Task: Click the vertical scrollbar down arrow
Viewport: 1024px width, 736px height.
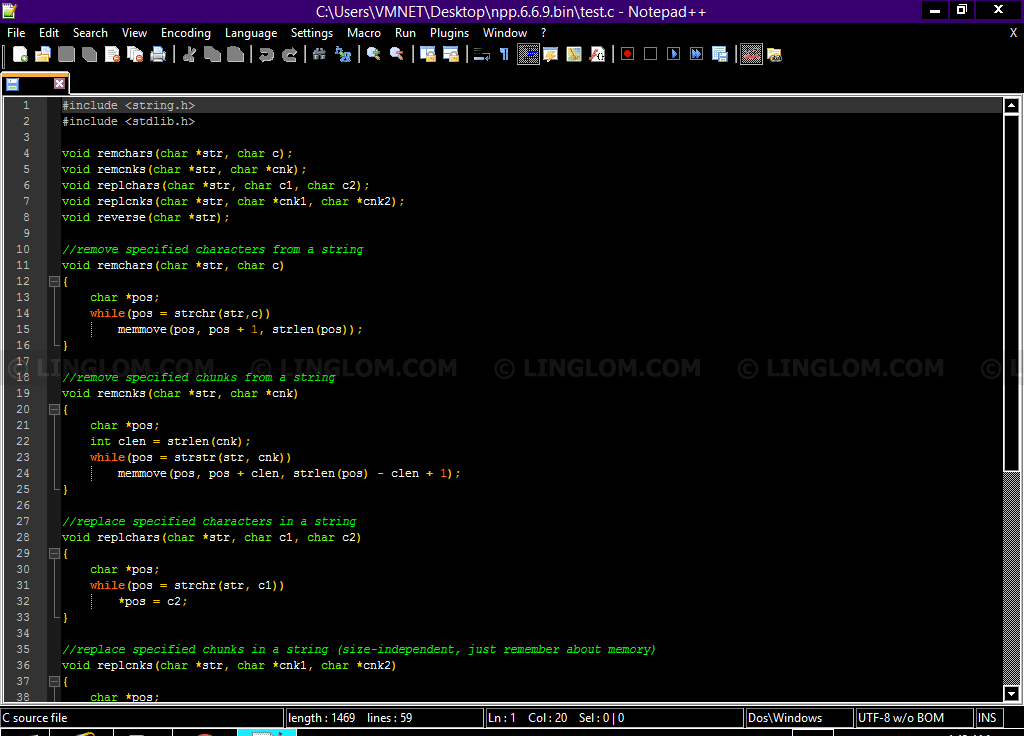Action: click(x=1011, y=694)
